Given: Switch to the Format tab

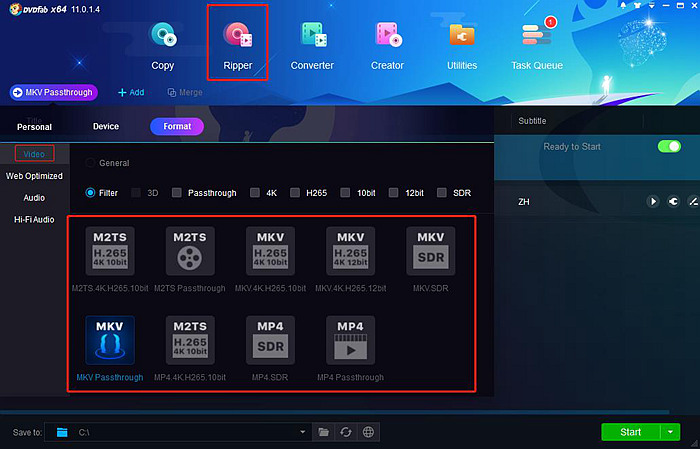Looking at the screenshot, I should tap(177, 126).
